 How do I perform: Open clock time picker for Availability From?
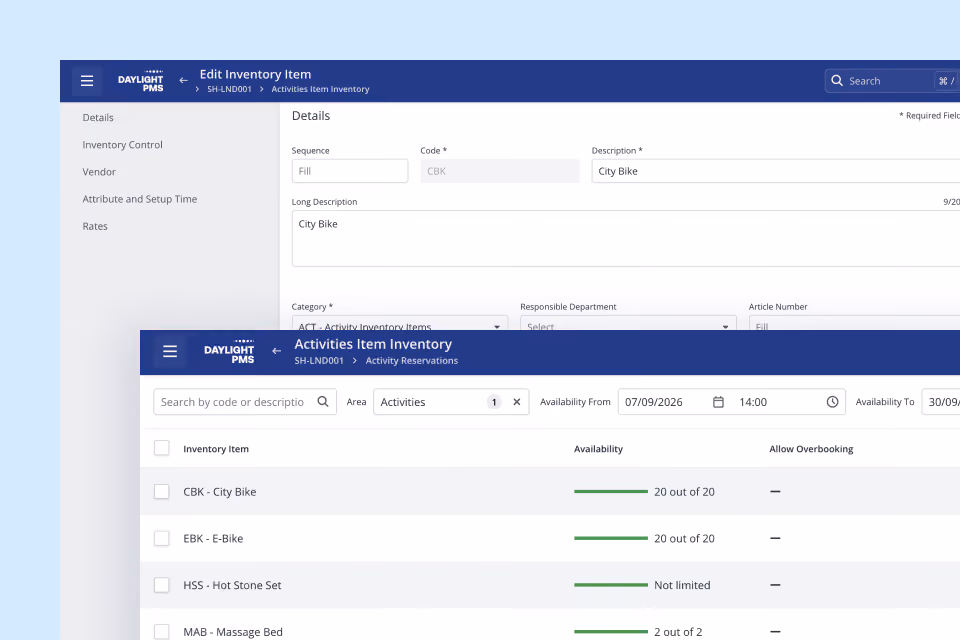pos(832,402)
